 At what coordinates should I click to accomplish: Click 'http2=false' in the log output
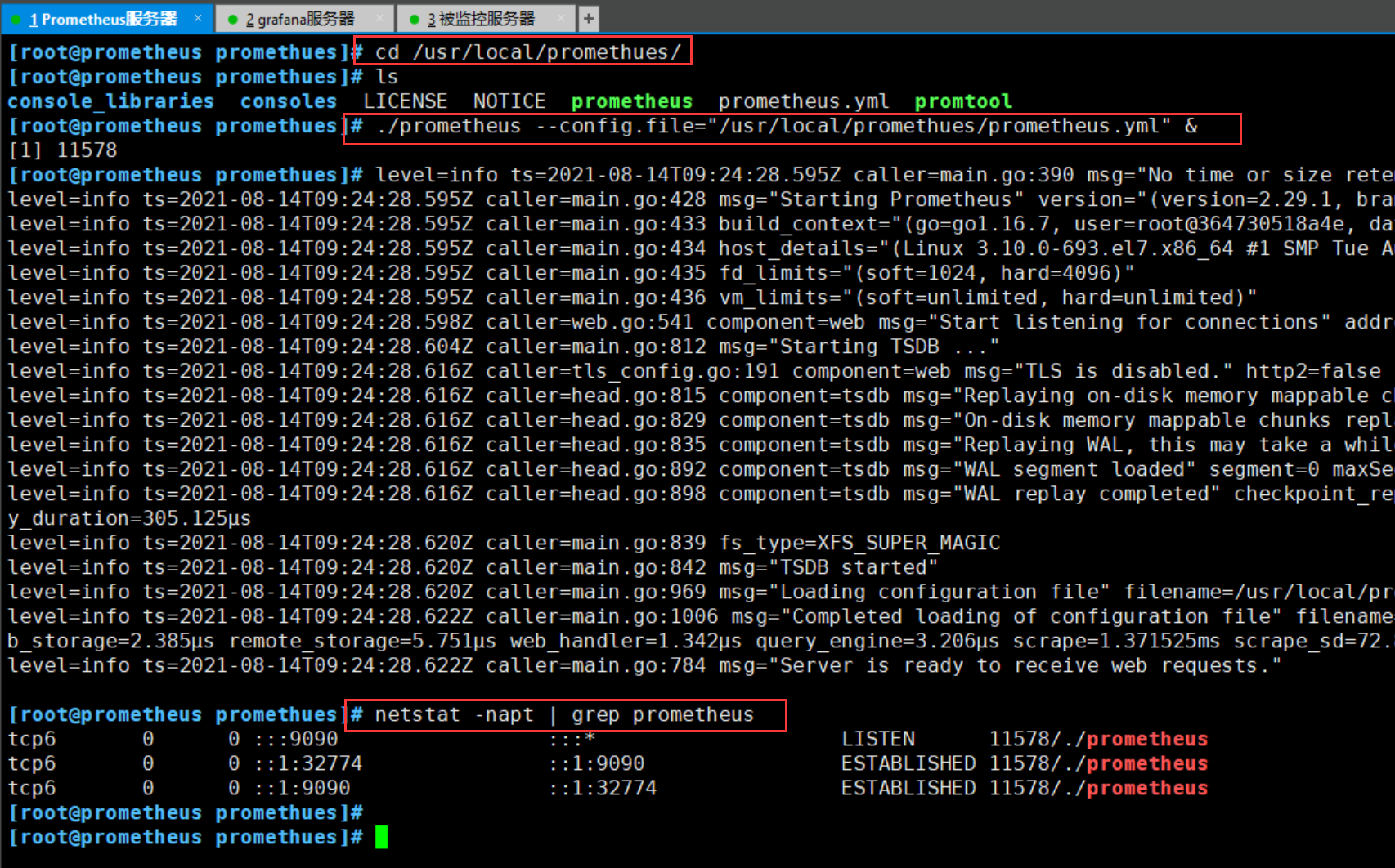pos(1313,371)
